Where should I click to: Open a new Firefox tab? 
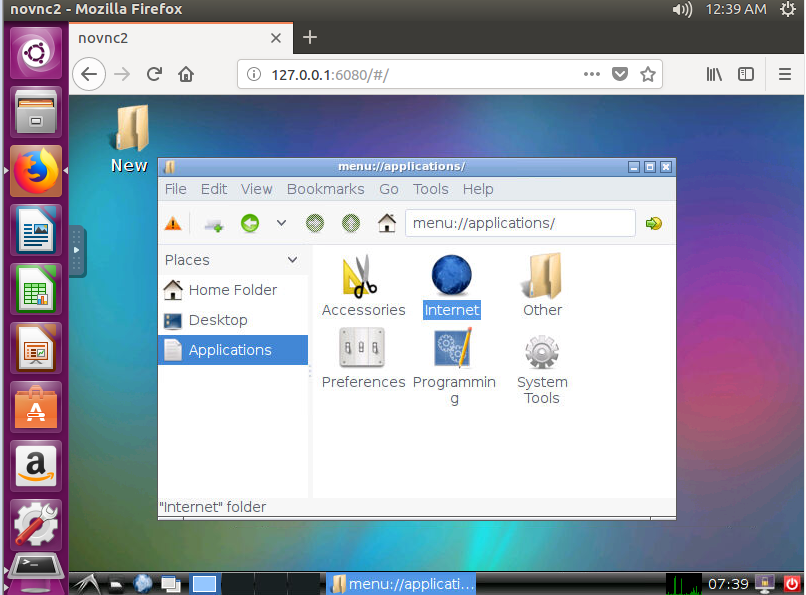(x=309, y=38)
